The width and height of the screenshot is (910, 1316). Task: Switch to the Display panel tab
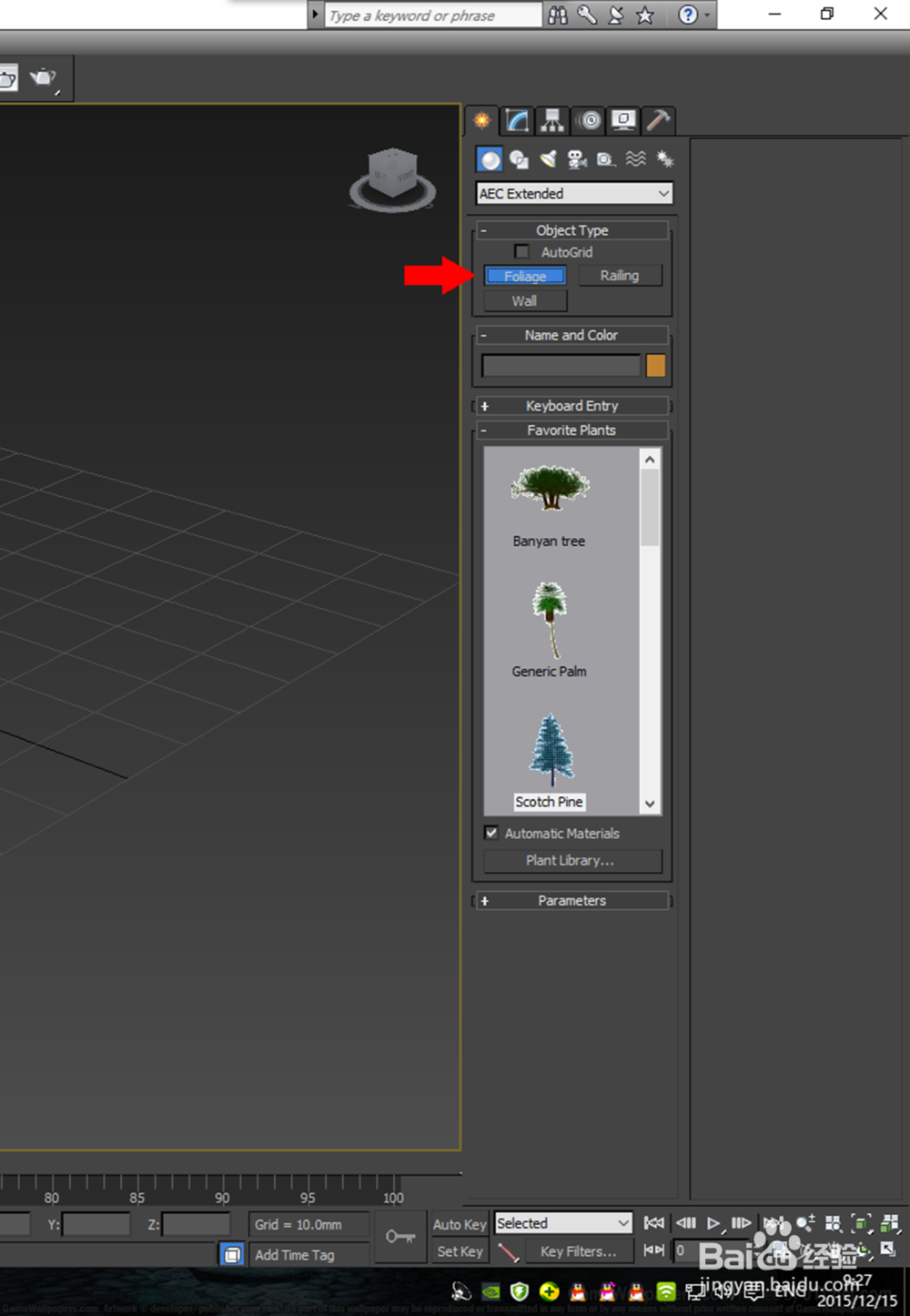623,120
